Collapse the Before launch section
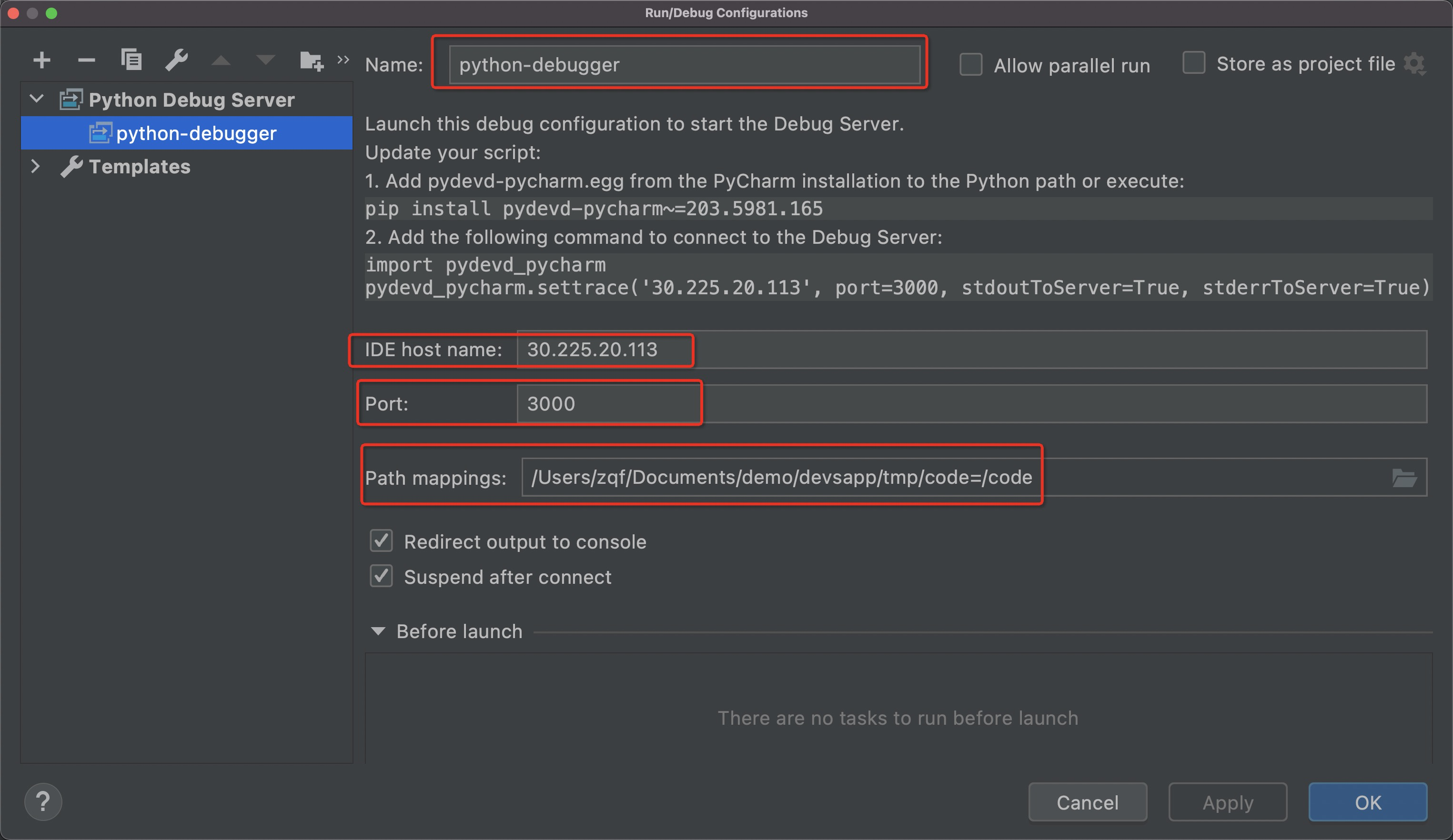 [x=378, y=631]
